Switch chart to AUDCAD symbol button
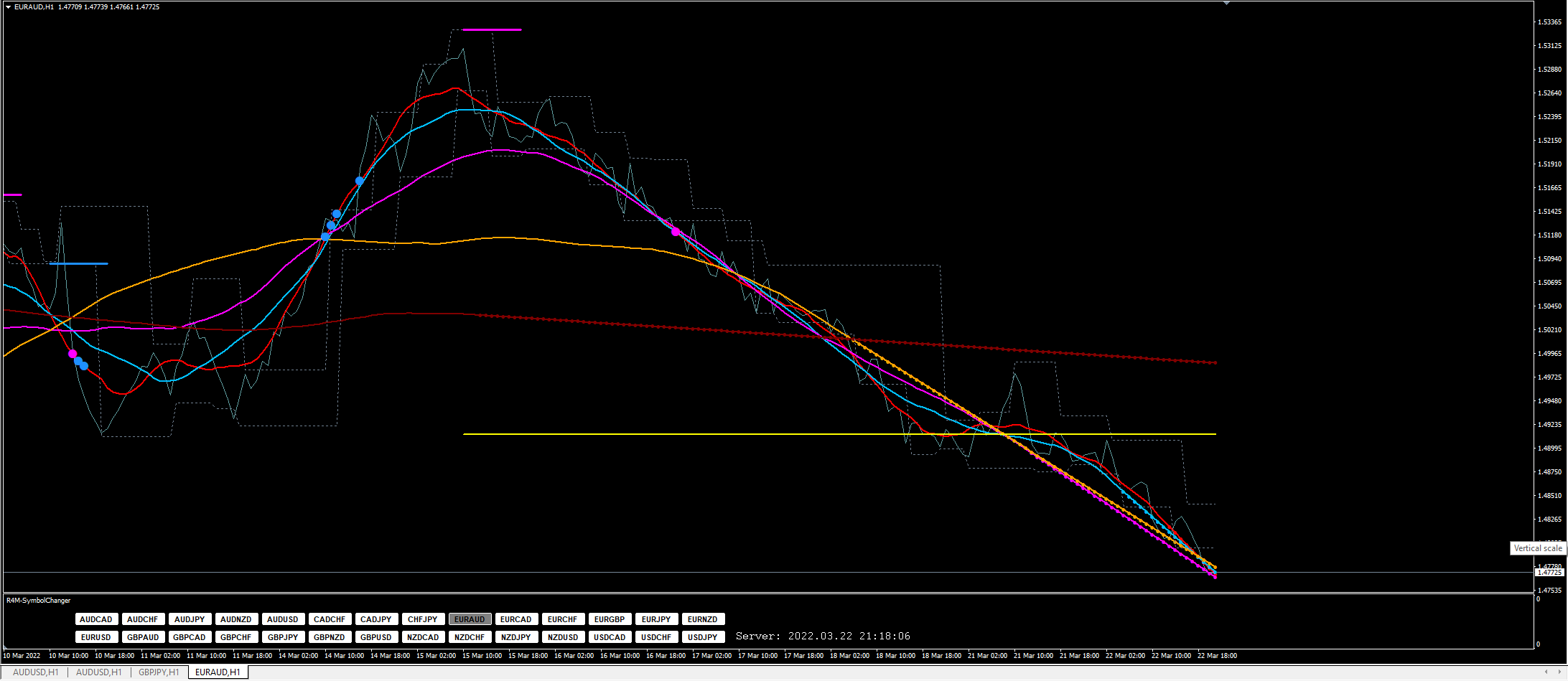Image resolution: width=1568 pixels, height=681 pixels. point(96,619)
